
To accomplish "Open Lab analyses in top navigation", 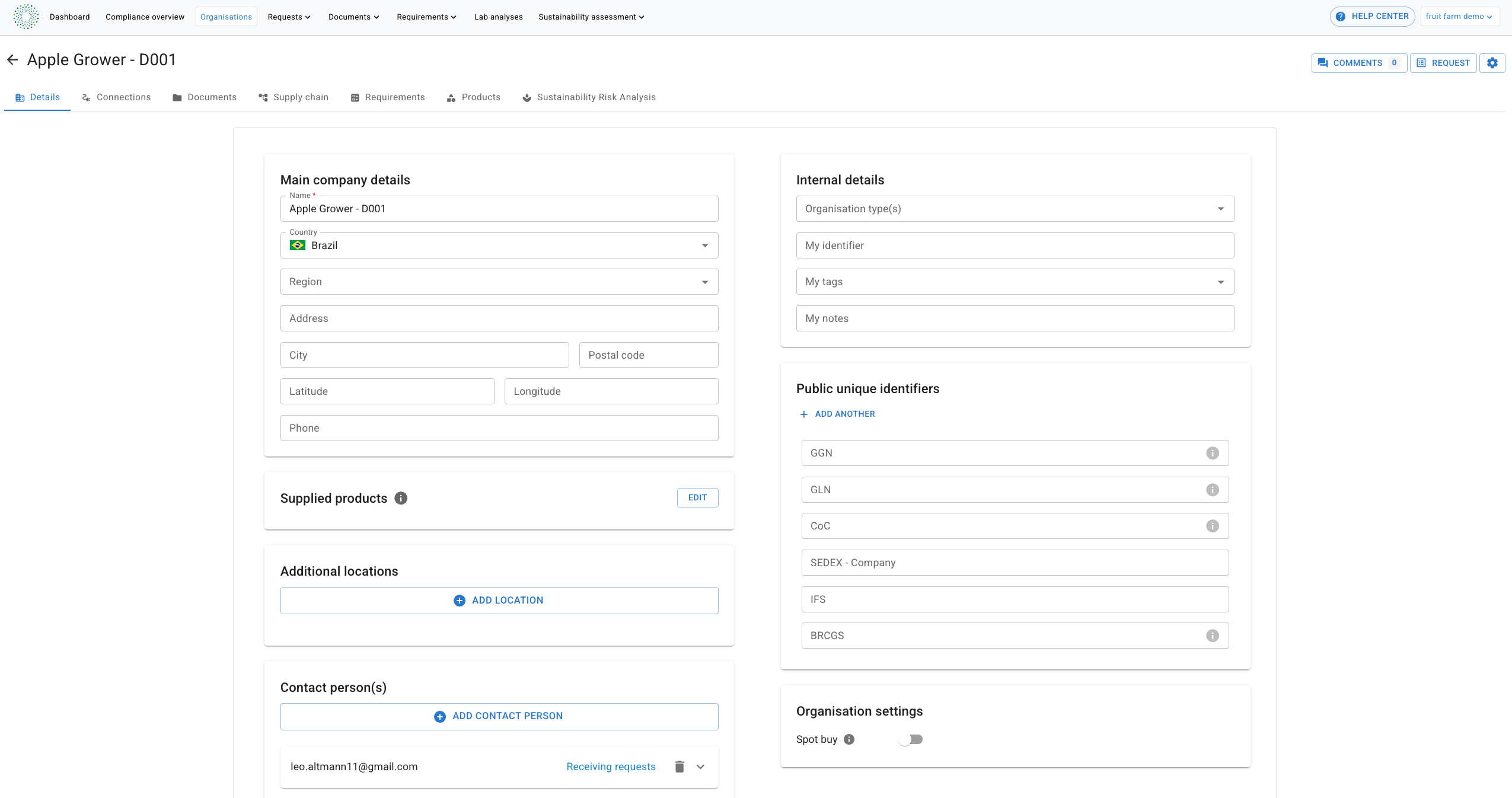I will point(498,17).
